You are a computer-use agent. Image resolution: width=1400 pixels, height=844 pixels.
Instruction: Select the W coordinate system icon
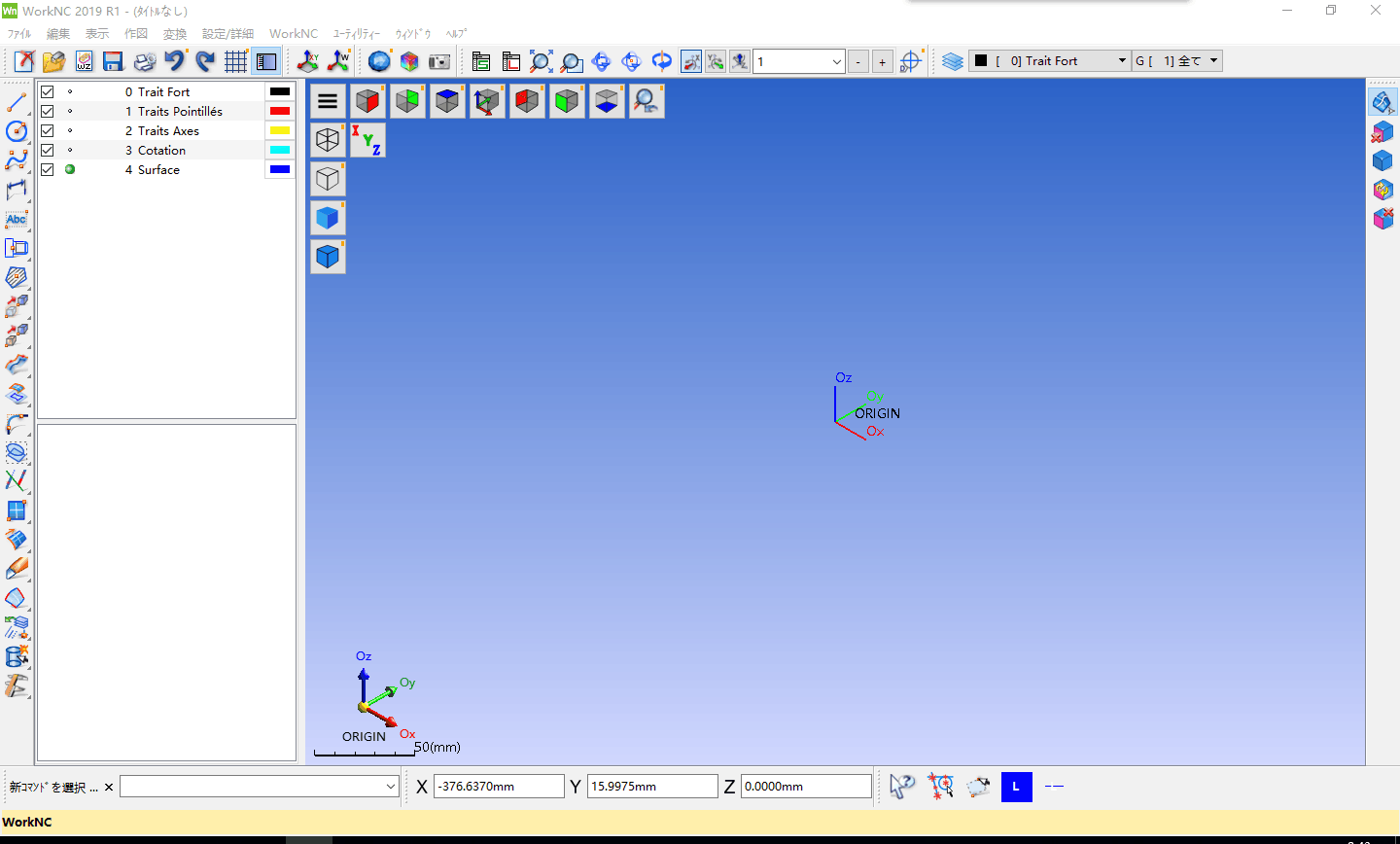click(x=338, y=61)
